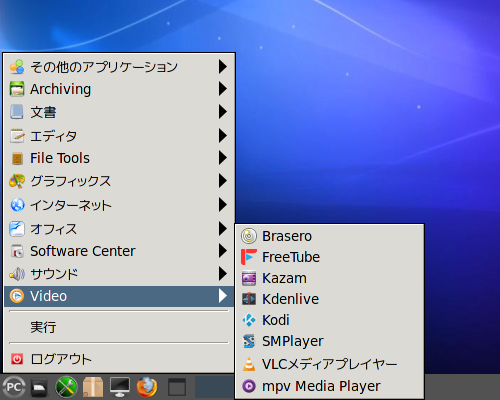Image resolution: width=500 pixels, height=400 pixels.
Task: Launch mpv Media Player from the submenu
Action: click(329, 386)
